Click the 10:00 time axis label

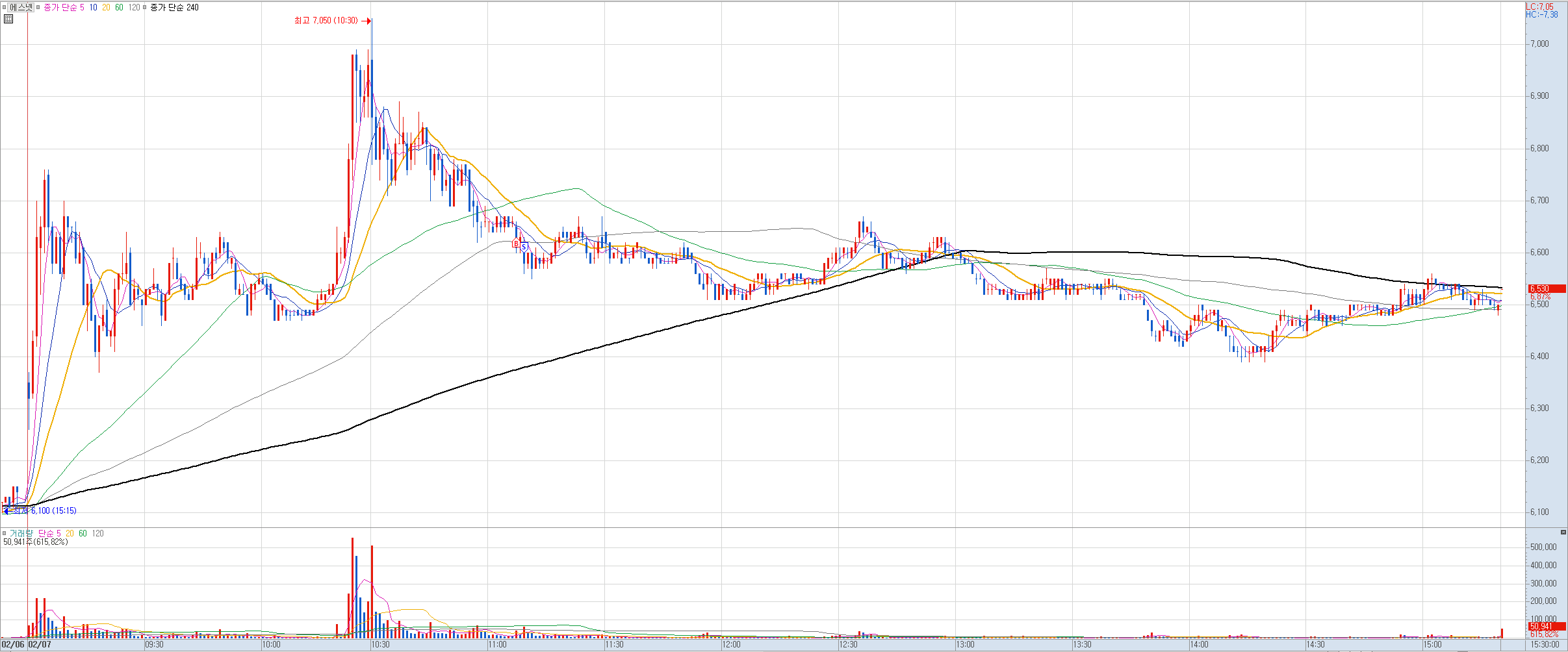pyautogui.click(x=272, y=645)
